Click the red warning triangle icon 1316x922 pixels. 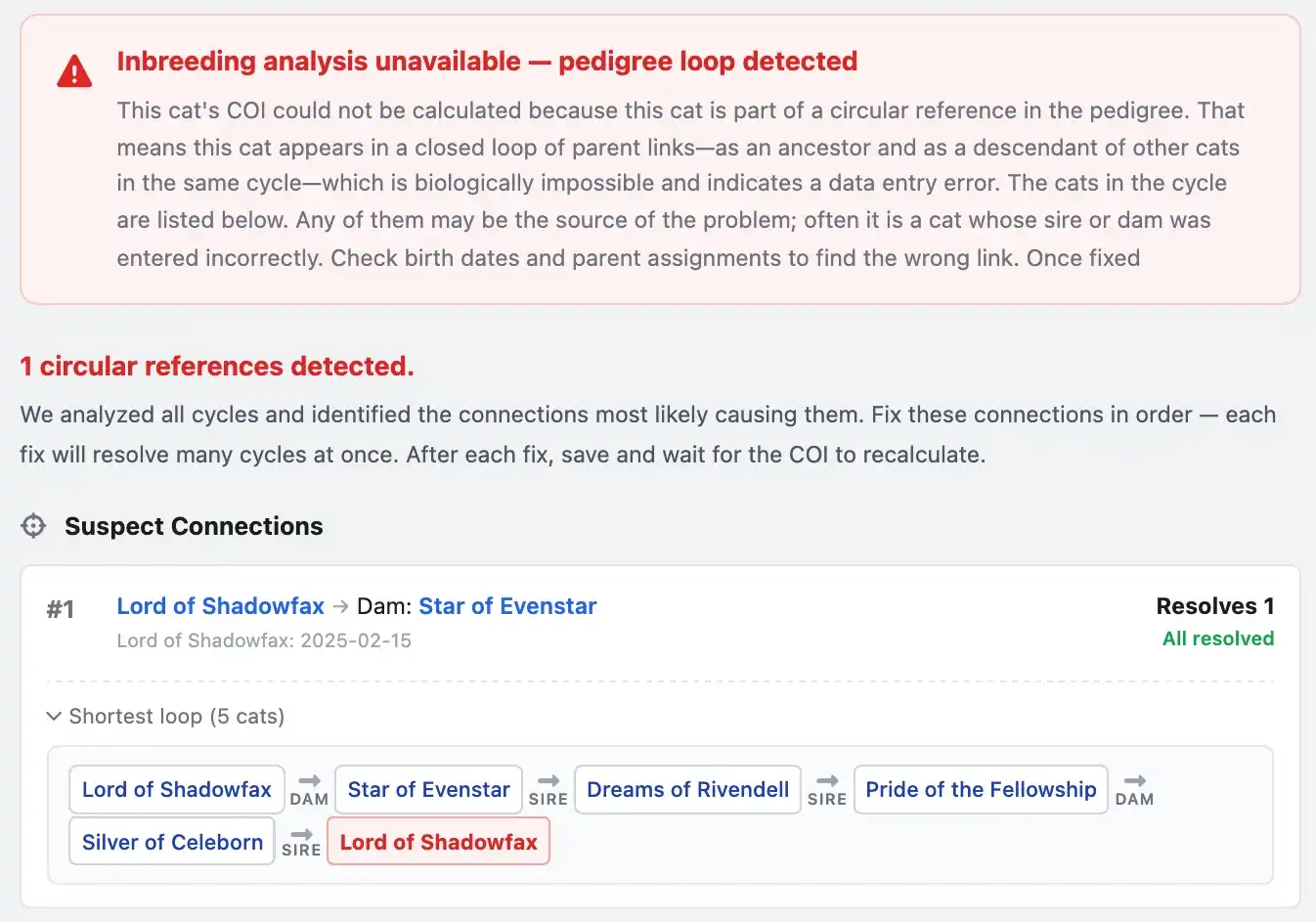74,68
